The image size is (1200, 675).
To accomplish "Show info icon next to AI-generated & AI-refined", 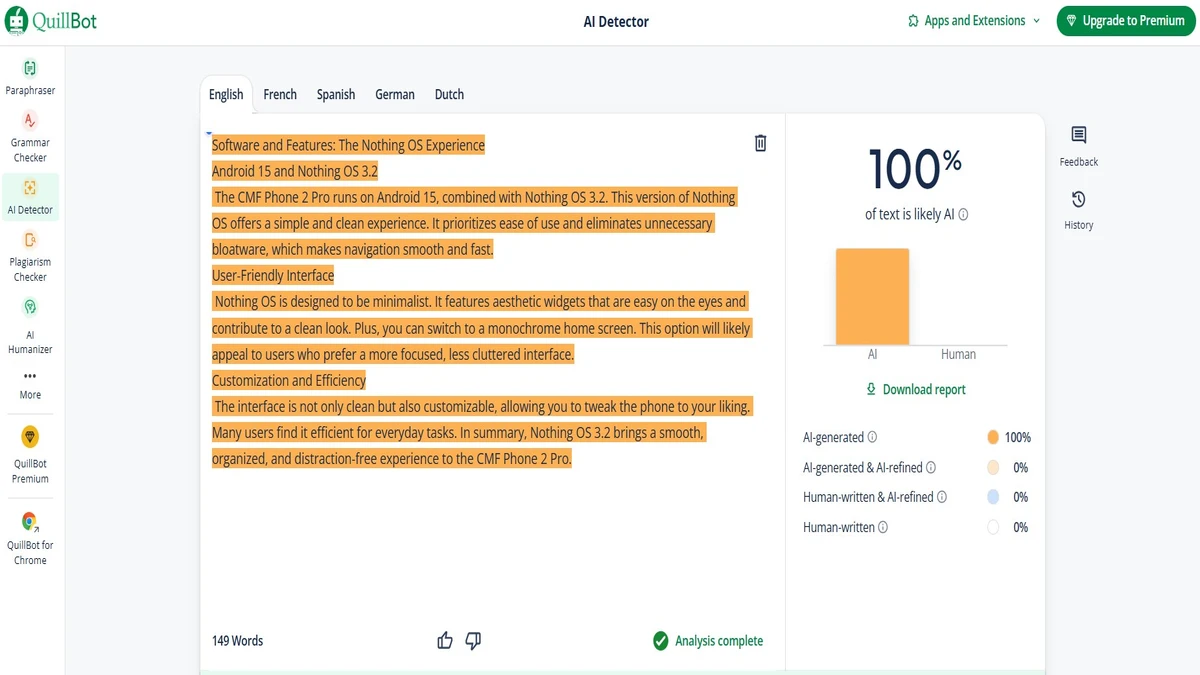I will pyautogui.click(x=931, y=467).
